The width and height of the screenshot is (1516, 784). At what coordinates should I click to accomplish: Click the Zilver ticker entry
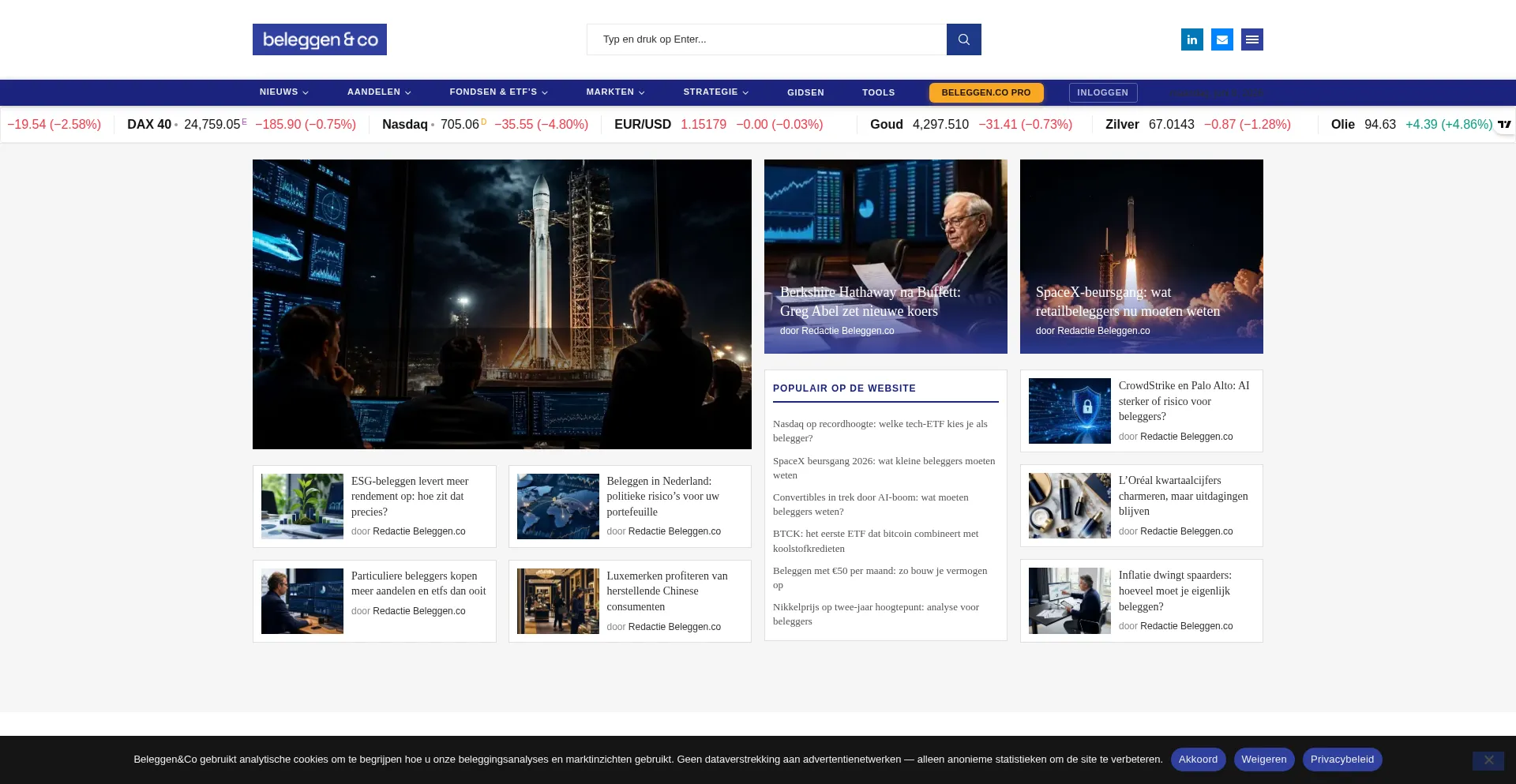pyautogui.click(x=1198, y=124)
